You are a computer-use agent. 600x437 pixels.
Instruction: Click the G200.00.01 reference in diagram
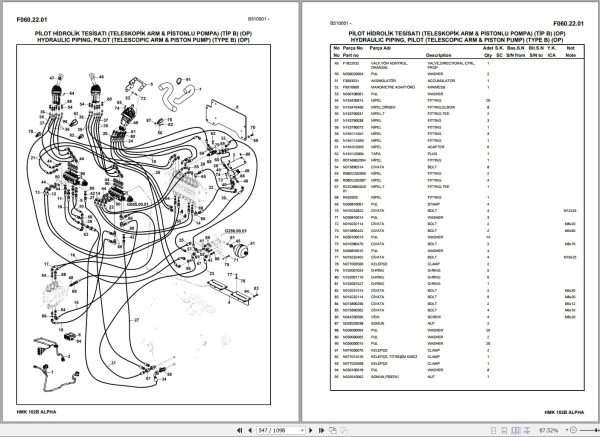click(x=235, y=231)
